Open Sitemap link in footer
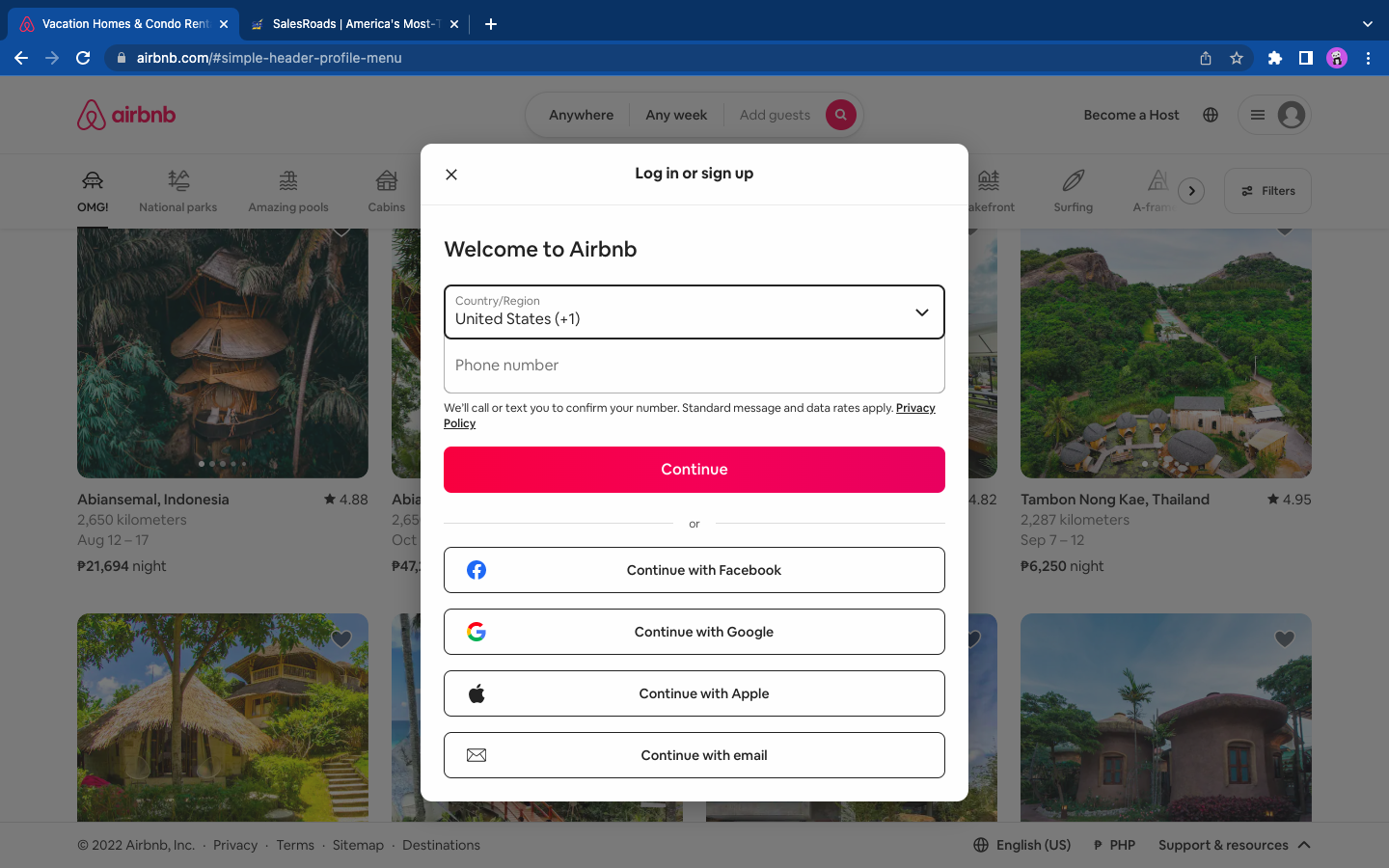The height and width of the screenshot is (868, 1389). point(358,845)
